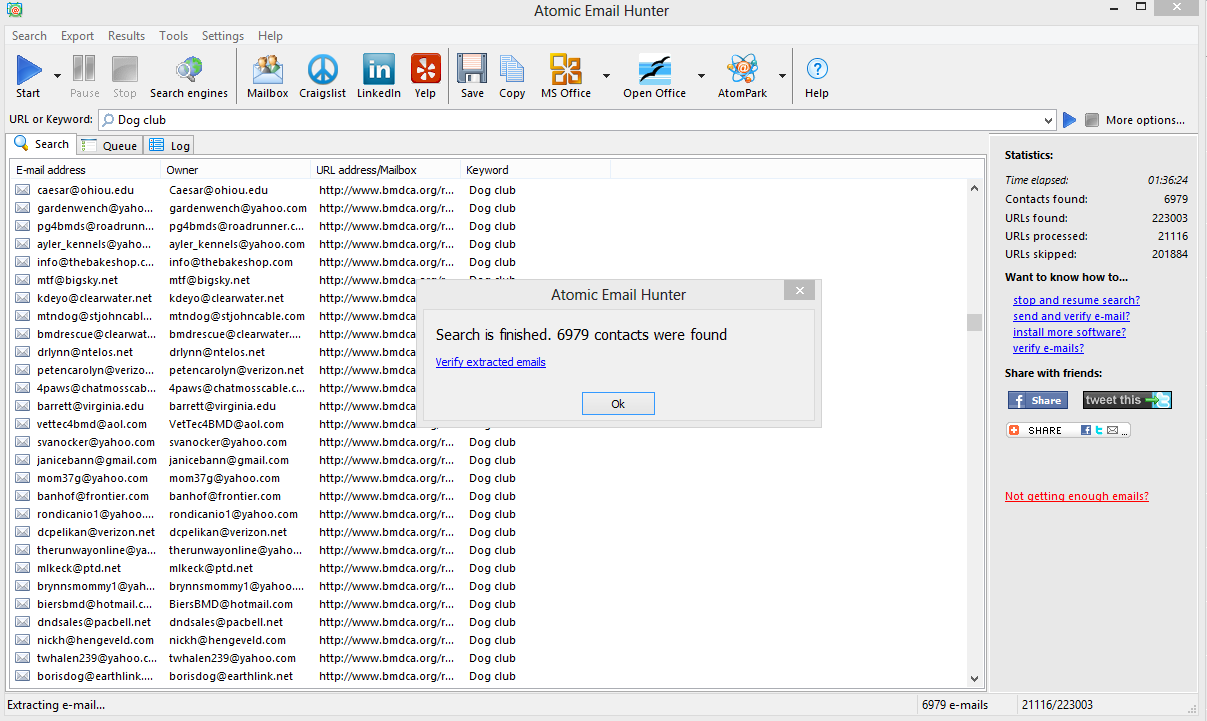Click the tweet this button
Viewport: 1207px width, 721px height.
1127,400
